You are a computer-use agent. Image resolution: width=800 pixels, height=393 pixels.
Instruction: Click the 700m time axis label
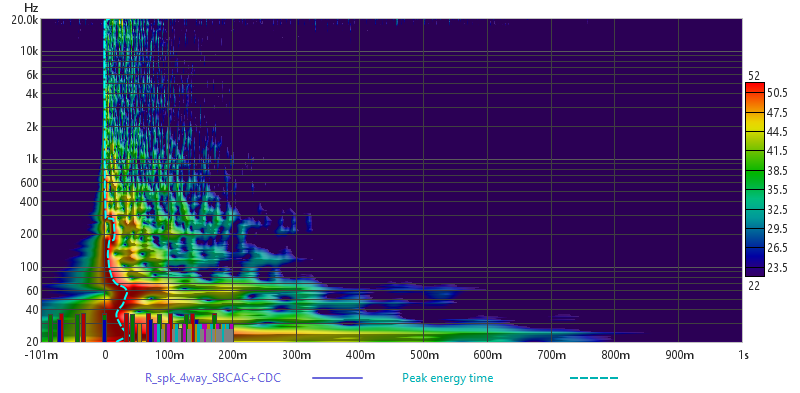coord(552,354)
